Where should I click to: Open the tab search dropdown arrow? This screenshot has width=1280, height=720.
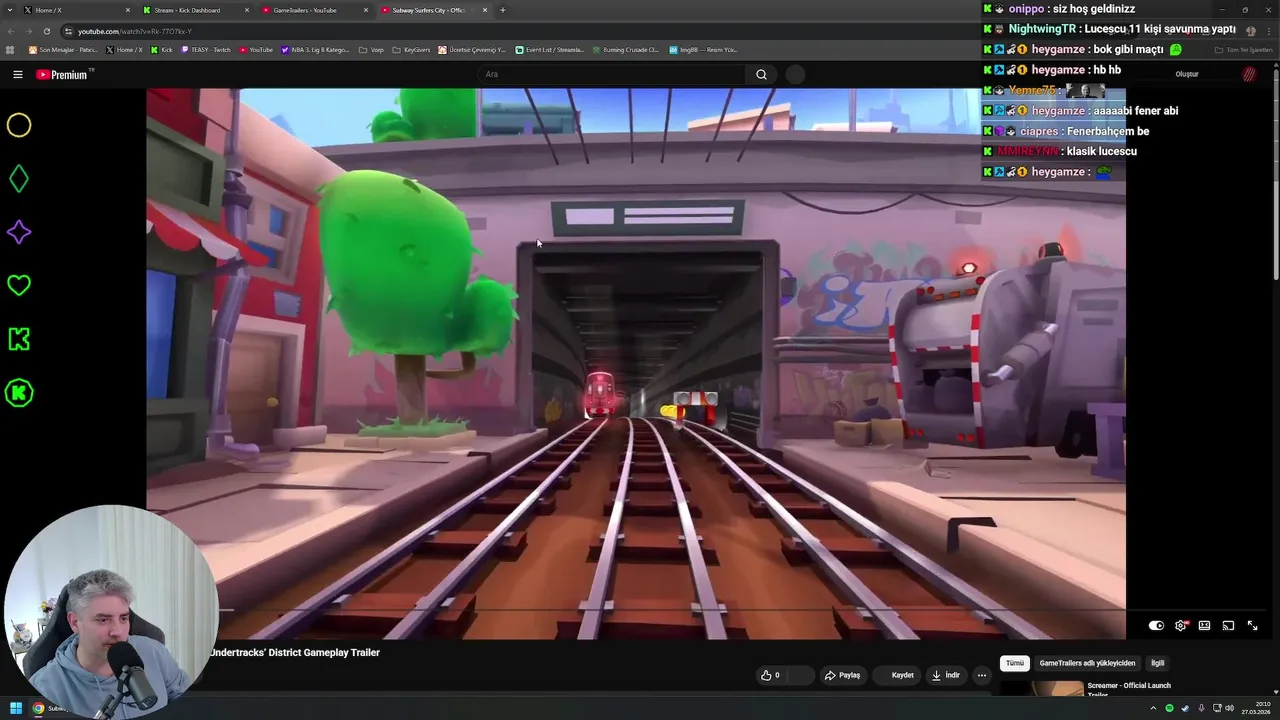point(8,10)
